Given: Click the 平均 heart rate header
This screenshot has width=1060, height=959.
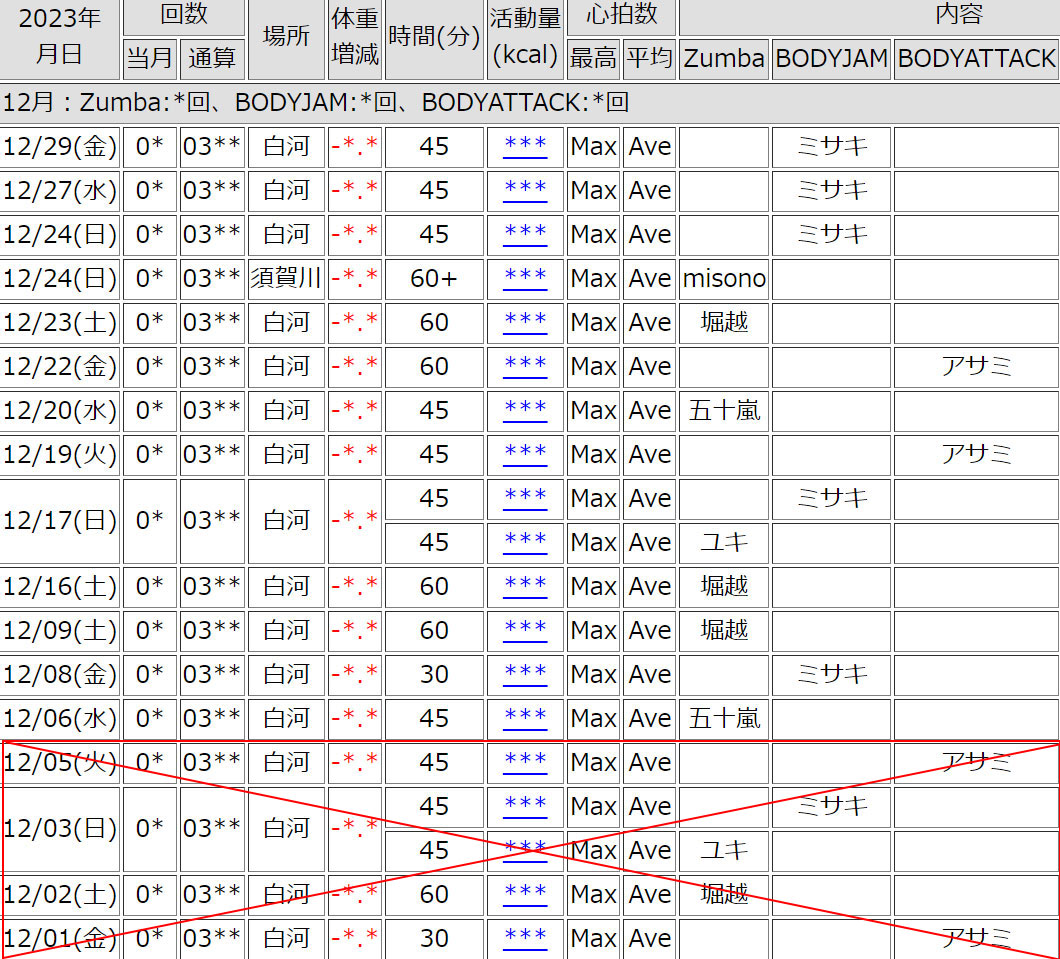Looking at the screenshot, I should tap(649, 59).
